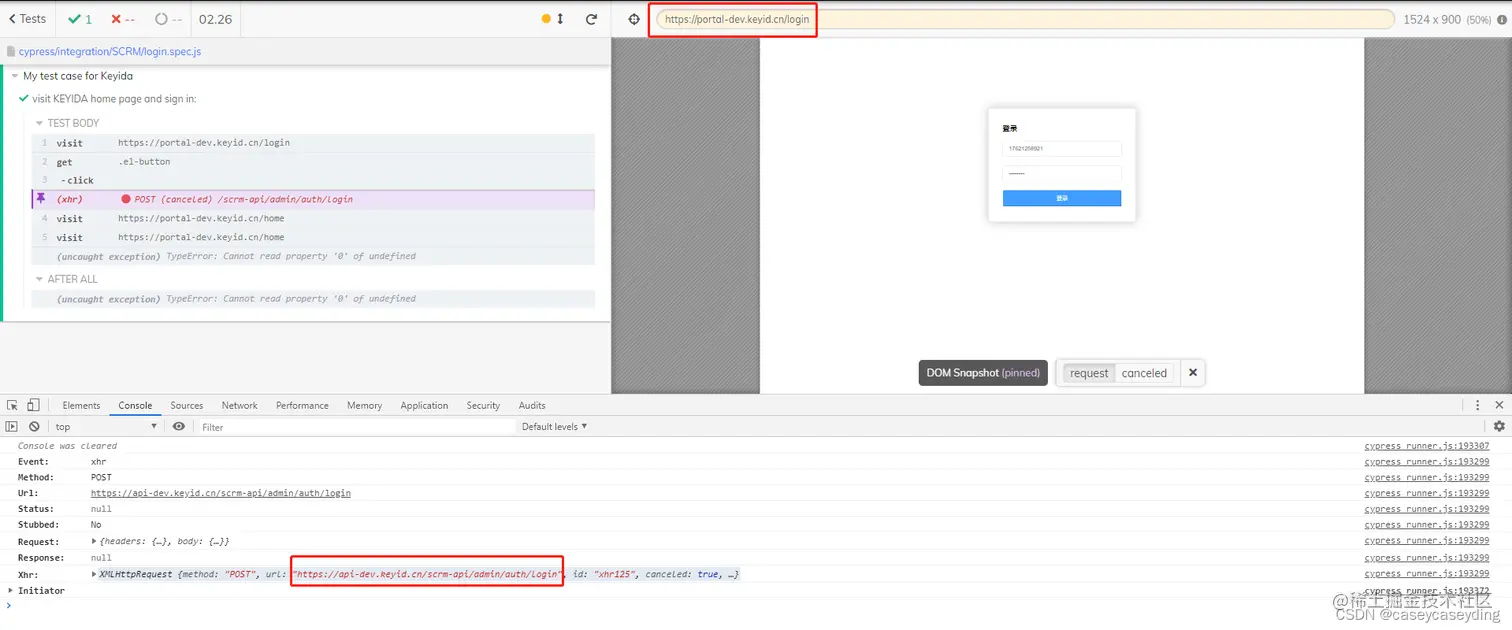1512x630 pixels.
Task: Open the login.spec.js file link
Action: pyautogui.click(x=110, y=51)
